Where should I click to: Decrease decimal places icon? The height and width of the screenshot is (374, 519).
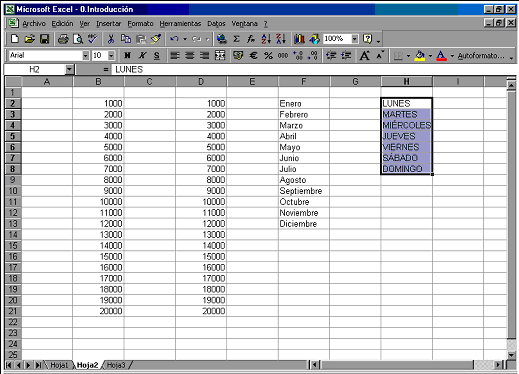click(x=313, y=55)
